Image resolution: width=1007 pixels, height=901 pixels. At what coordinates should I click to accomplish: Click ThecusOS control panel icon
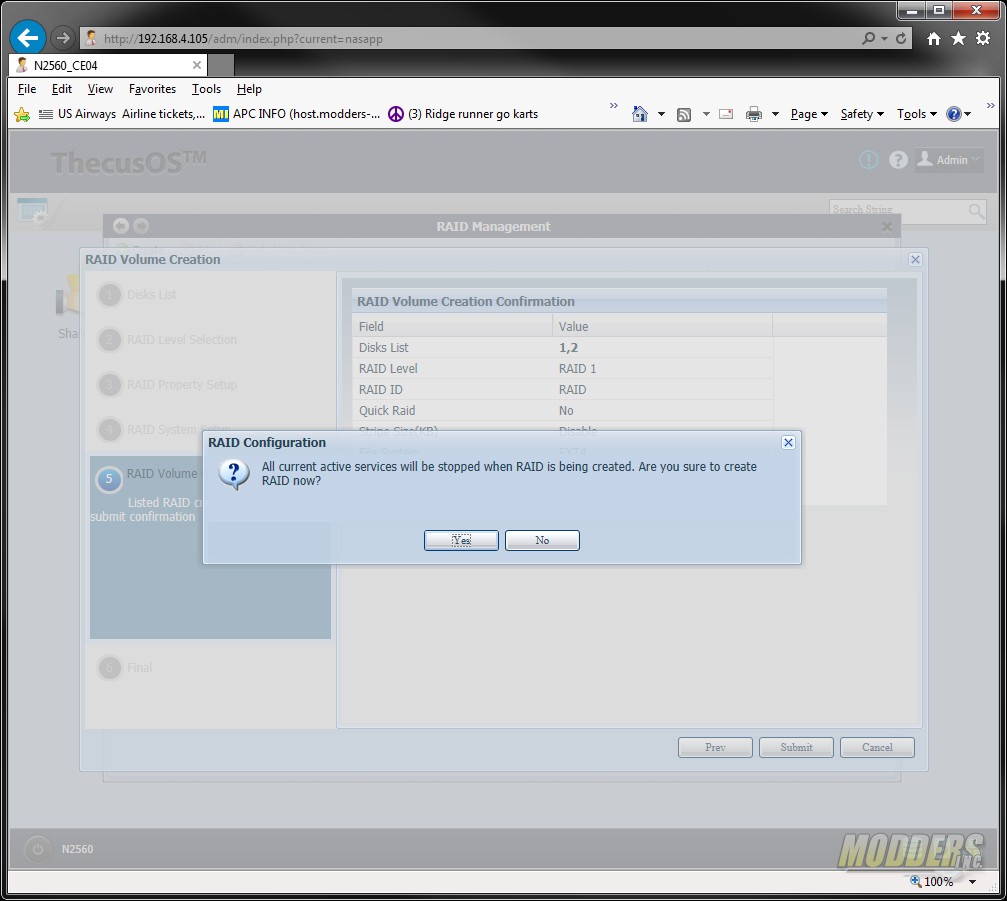[x=32, y=210]
